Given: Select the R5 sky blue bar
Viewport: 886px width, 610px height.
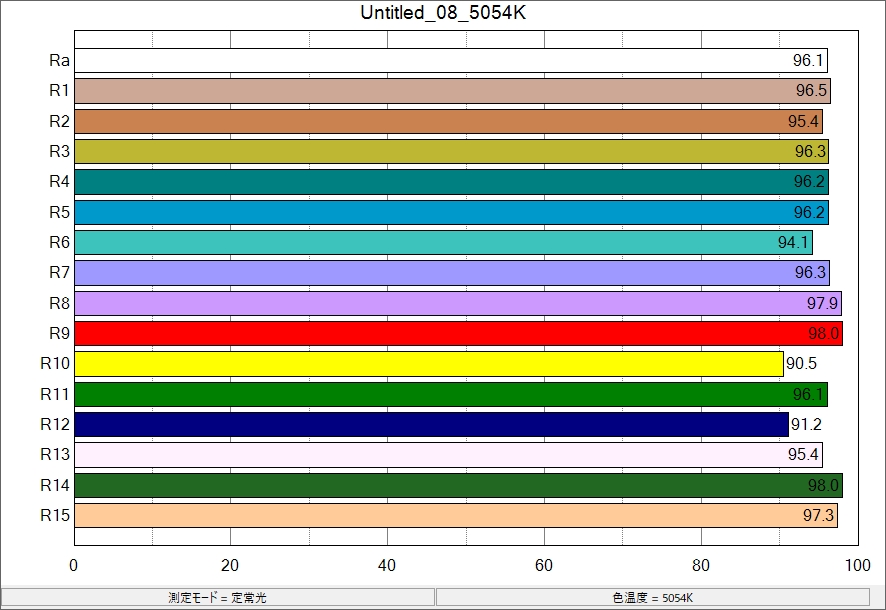Looking at the screenshot, I should (x=451, y=212).
